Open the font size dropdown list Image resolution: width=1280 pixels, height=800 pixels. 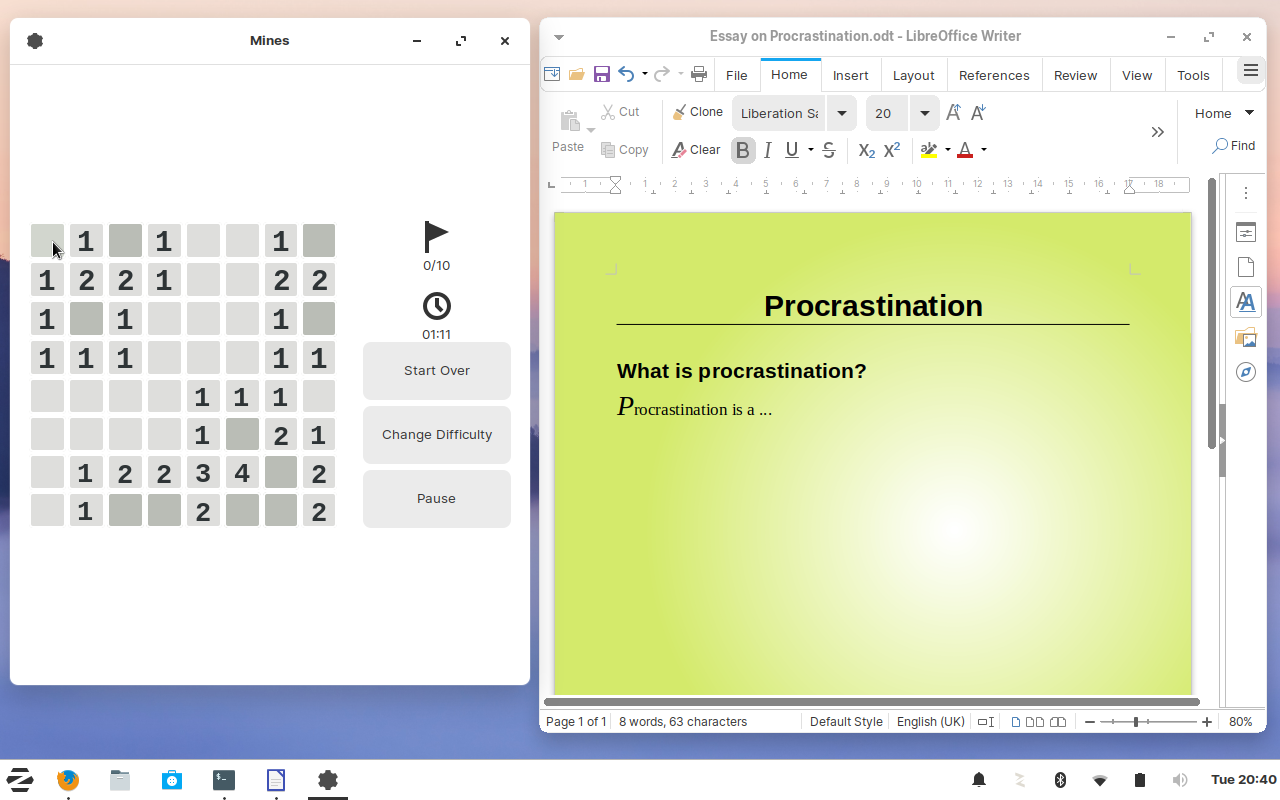[x=925, y=113]
